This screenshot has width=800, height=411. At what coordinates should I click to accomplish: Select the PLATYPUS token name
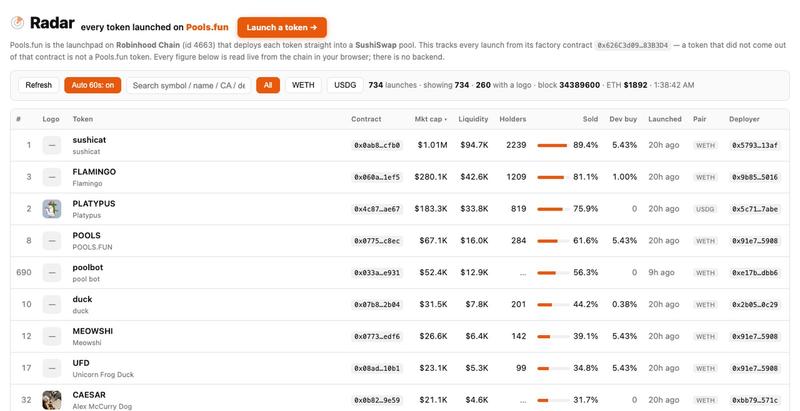(x=94, y=203)
